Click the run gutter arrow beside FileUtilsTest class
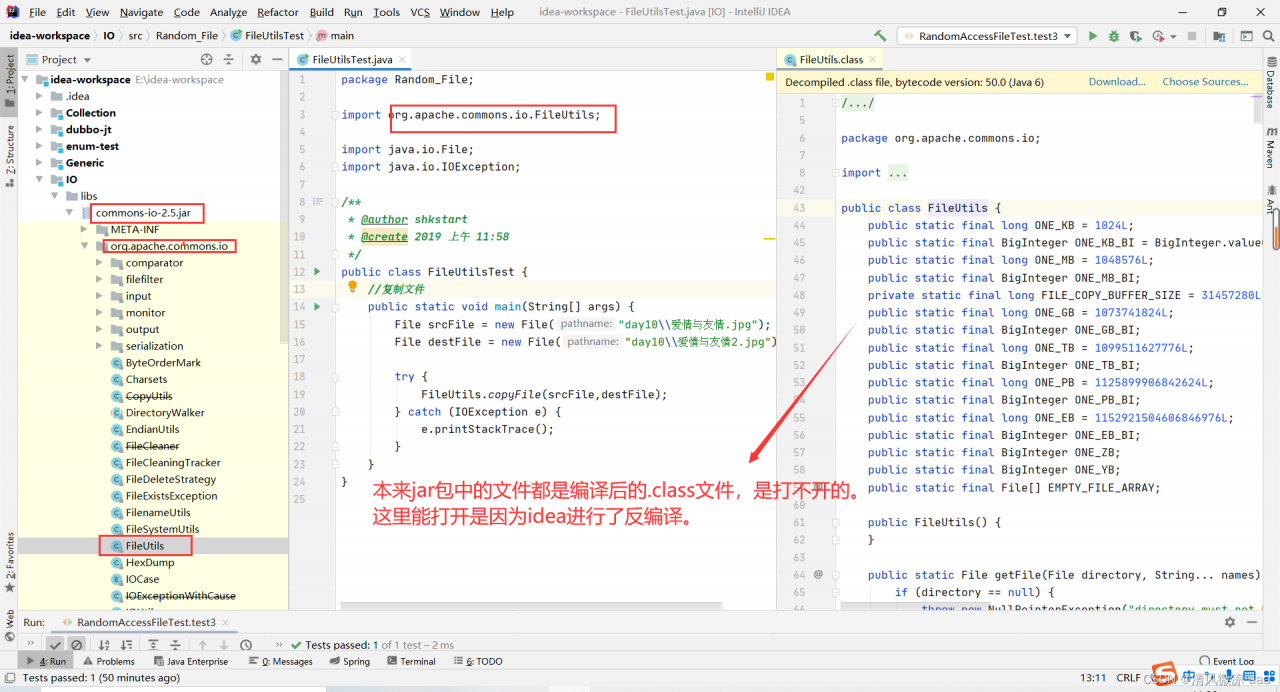 click(317, 271)
